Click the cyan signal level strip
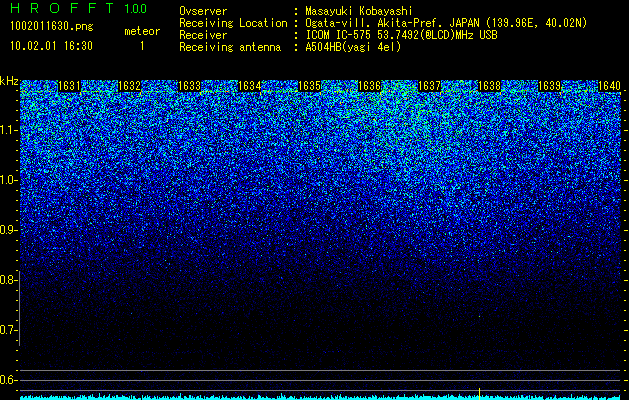Image resolution: width=629 pixels, height=400 pixels. pyautogui.click(x=320, y=397)
